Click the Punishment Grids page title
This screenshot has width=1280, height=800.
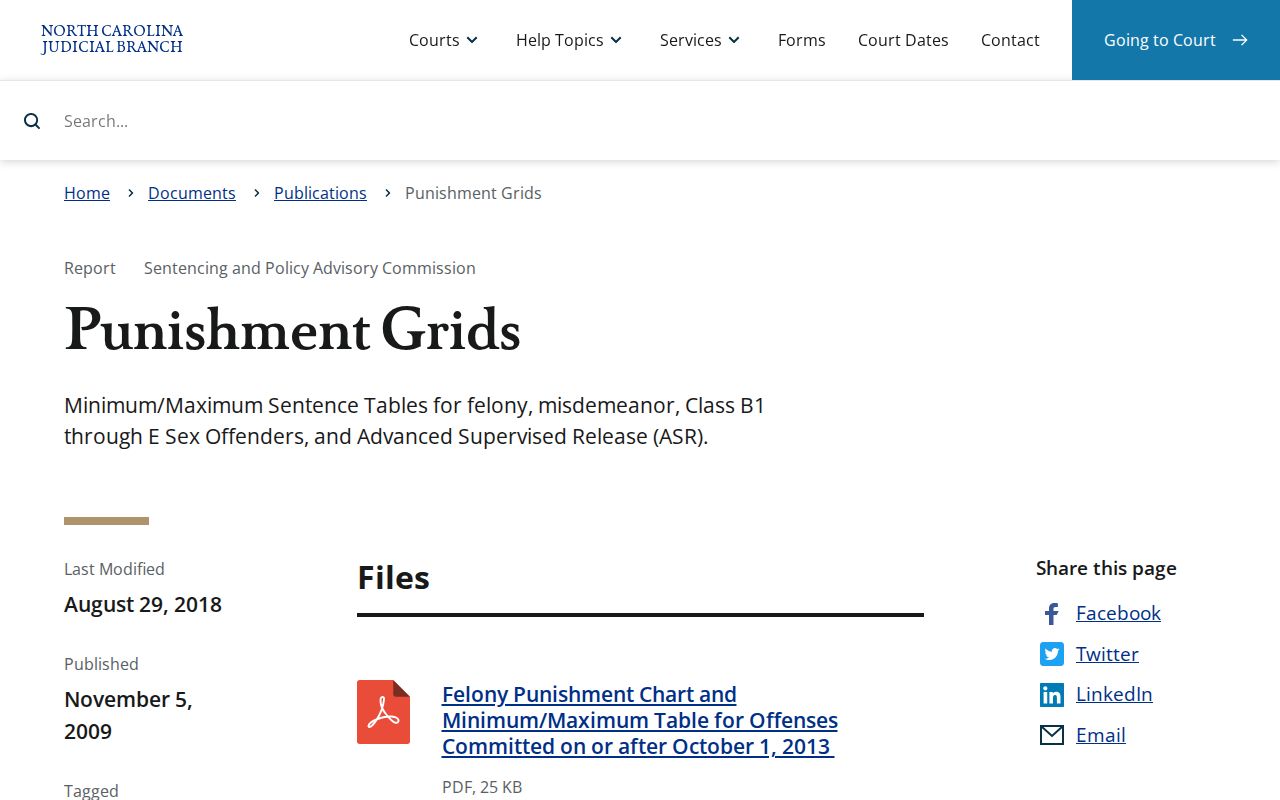pyautogui.click(x=292, y=330)
